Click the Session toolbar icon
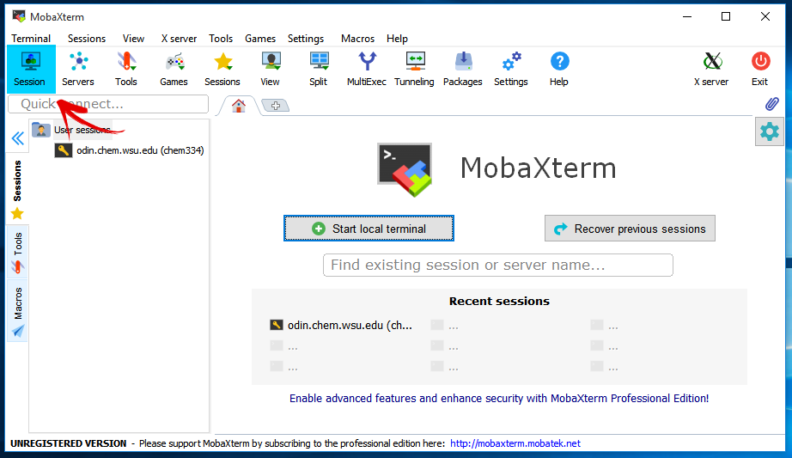 [x=30, y=68]
